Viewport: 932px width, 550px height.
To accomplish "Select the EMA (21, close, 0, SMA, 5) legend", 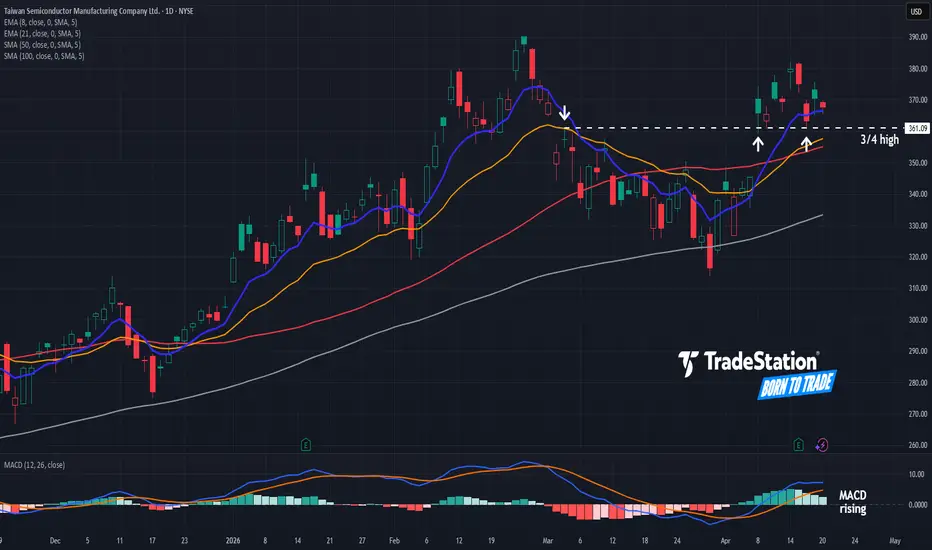I will (42, 33).
